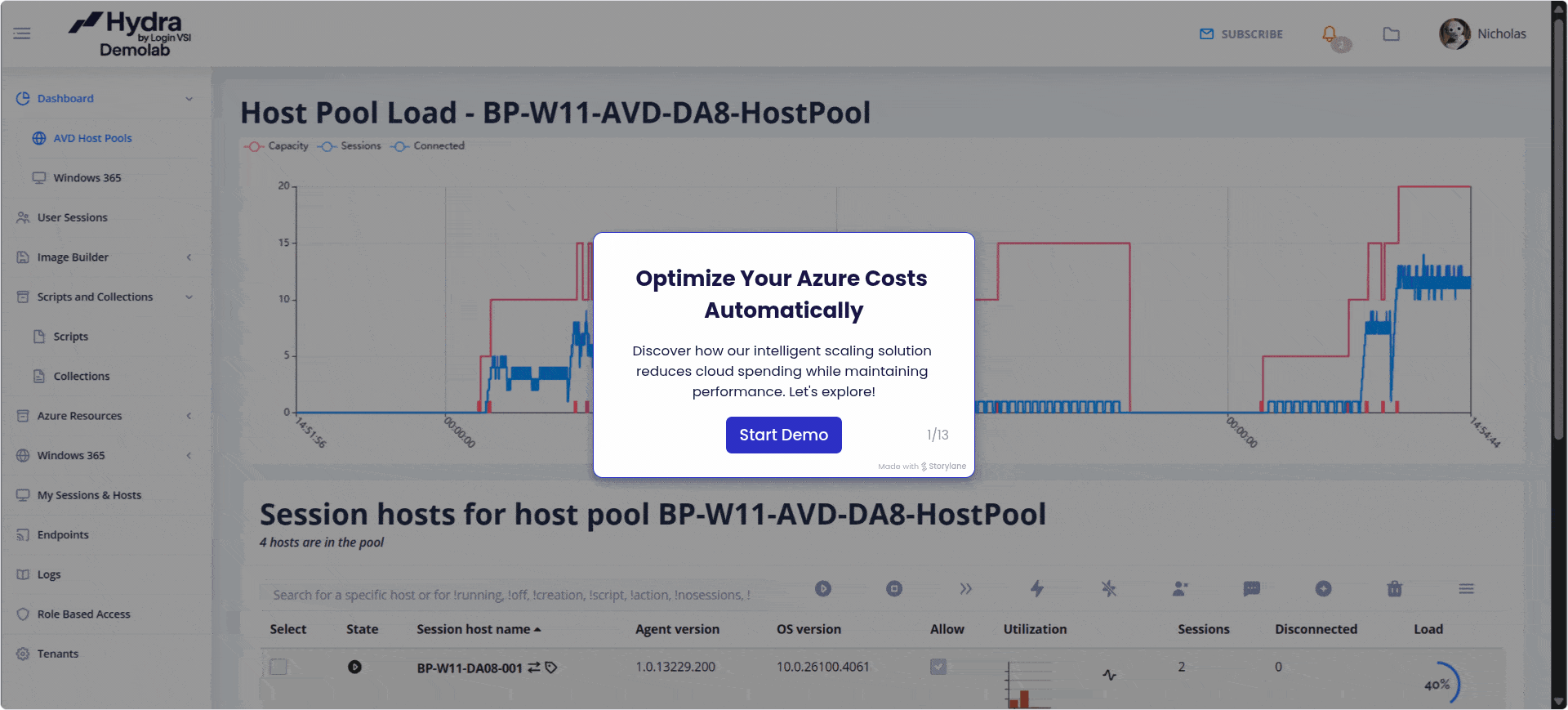Click the lightning bolt toolbar icon

(1037, 588)
